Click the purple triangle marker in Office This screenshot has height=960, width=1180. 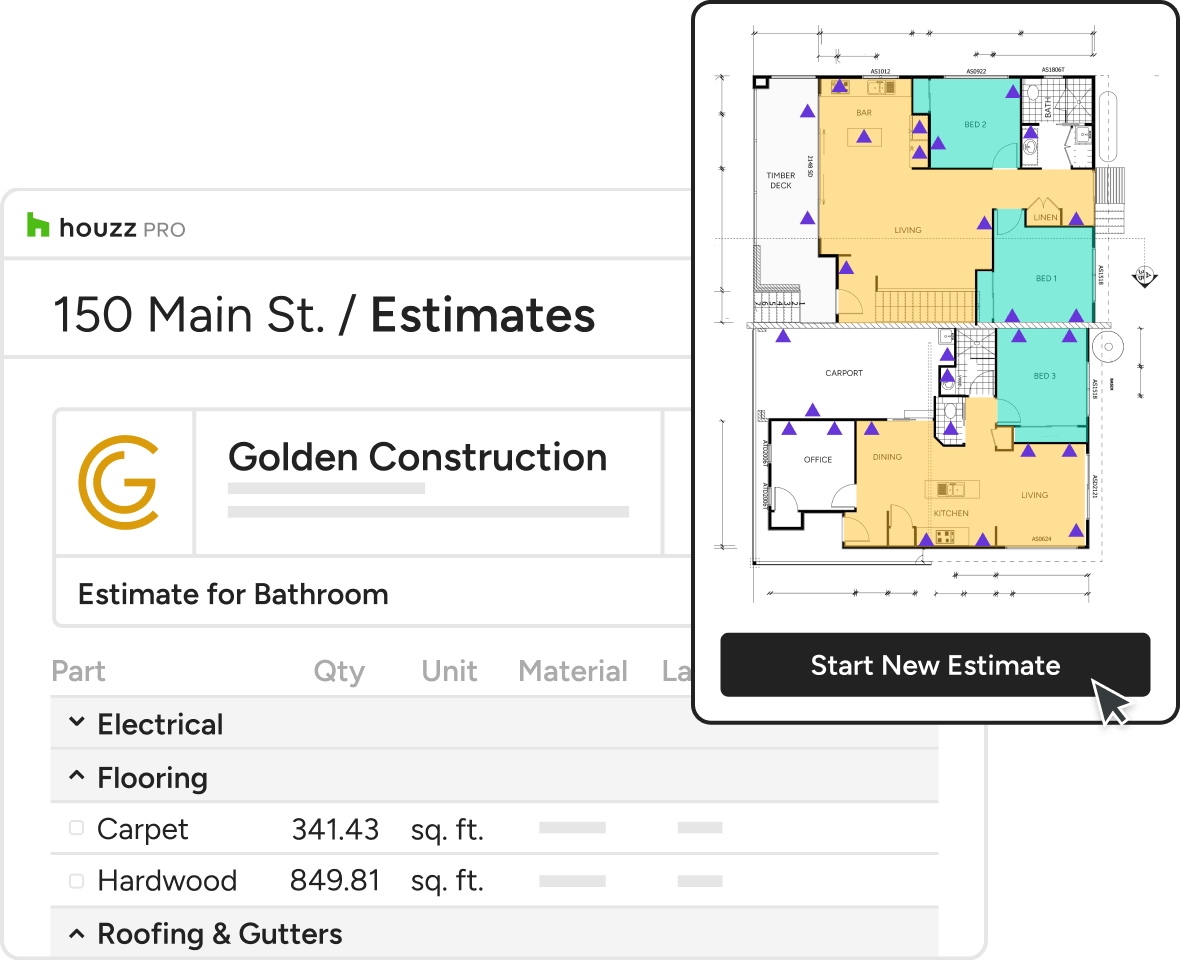pyautogui.click(x=789, y=429)
